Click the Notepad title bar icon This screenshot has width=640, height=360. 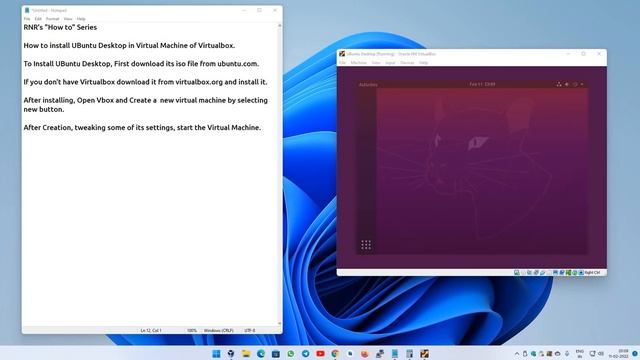click(27, 10)
